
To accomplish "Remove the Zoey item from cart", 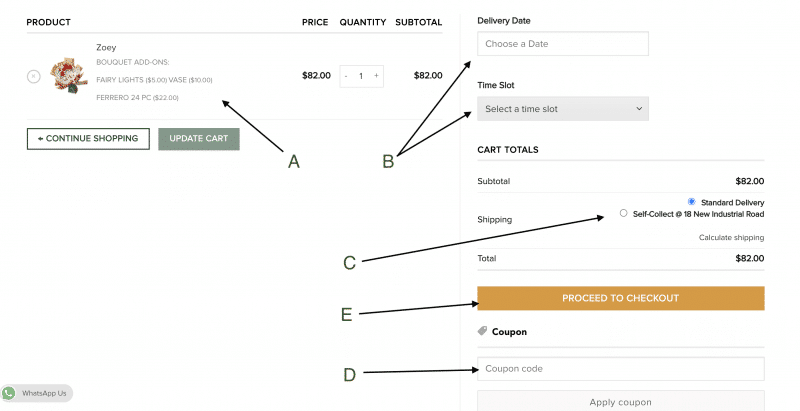I will (34, 76).
